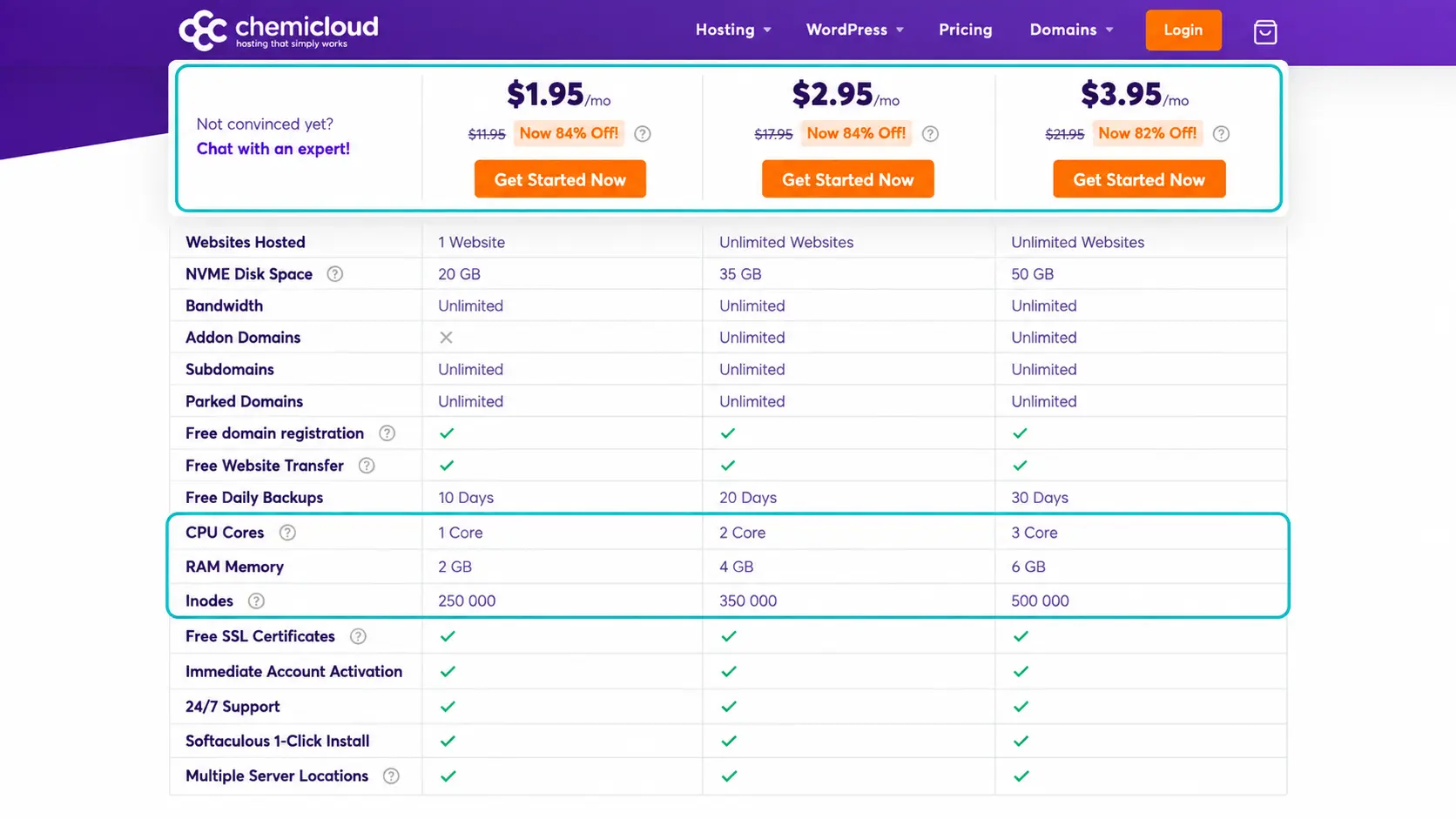Click the Parked Domains row label
This screenshot has height=819, width=1456.
click(x=244, y=401)
